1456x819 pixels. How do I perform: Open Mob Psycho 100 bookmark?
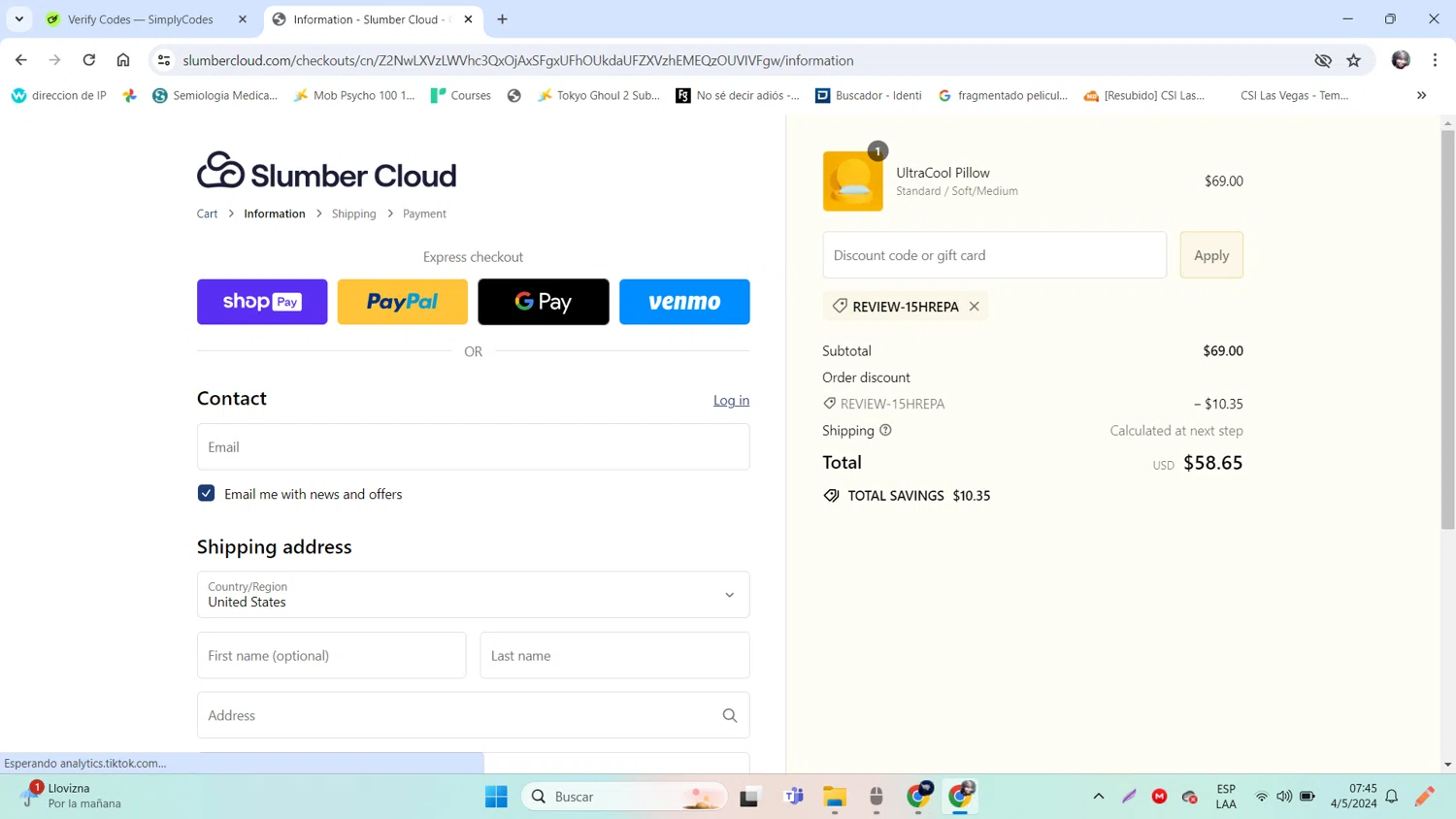tap(354, 95)
